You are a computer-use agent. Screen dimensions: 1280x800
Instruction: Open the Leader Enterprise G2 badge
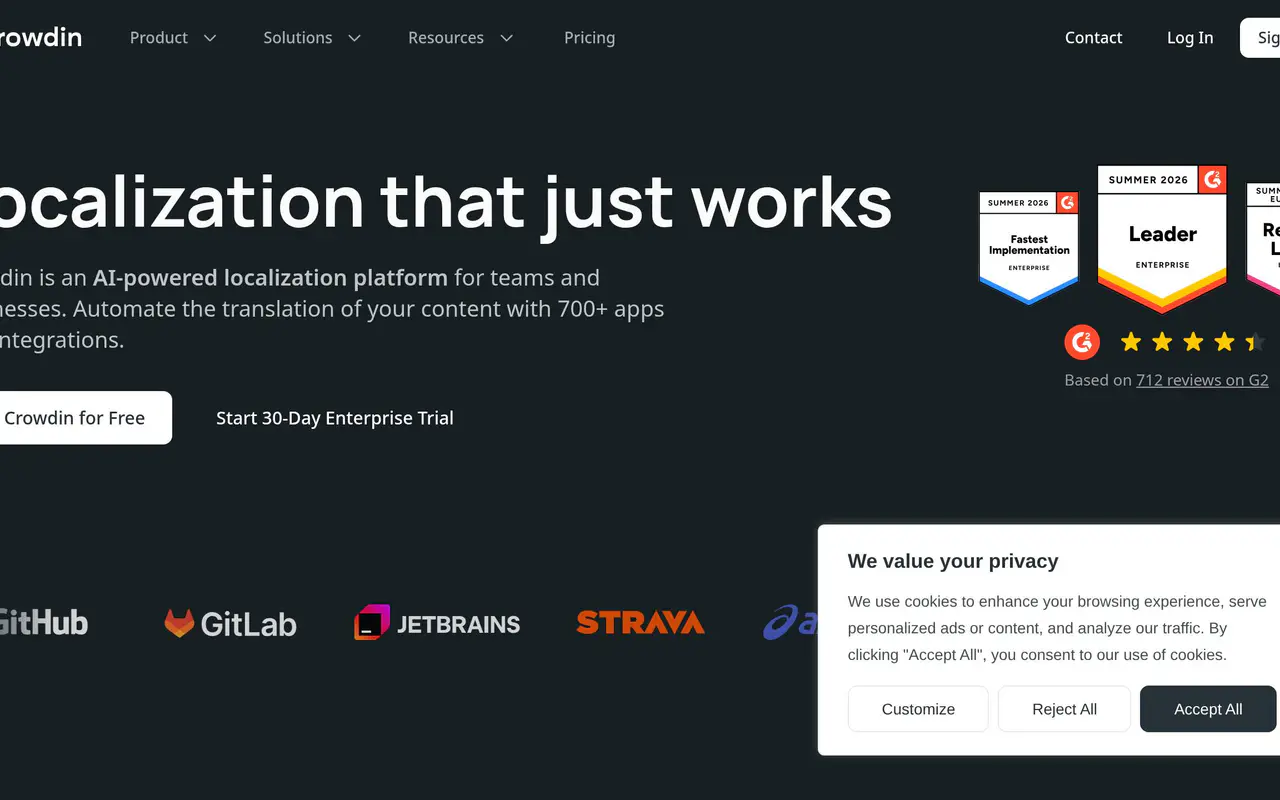pos(1162,240)
